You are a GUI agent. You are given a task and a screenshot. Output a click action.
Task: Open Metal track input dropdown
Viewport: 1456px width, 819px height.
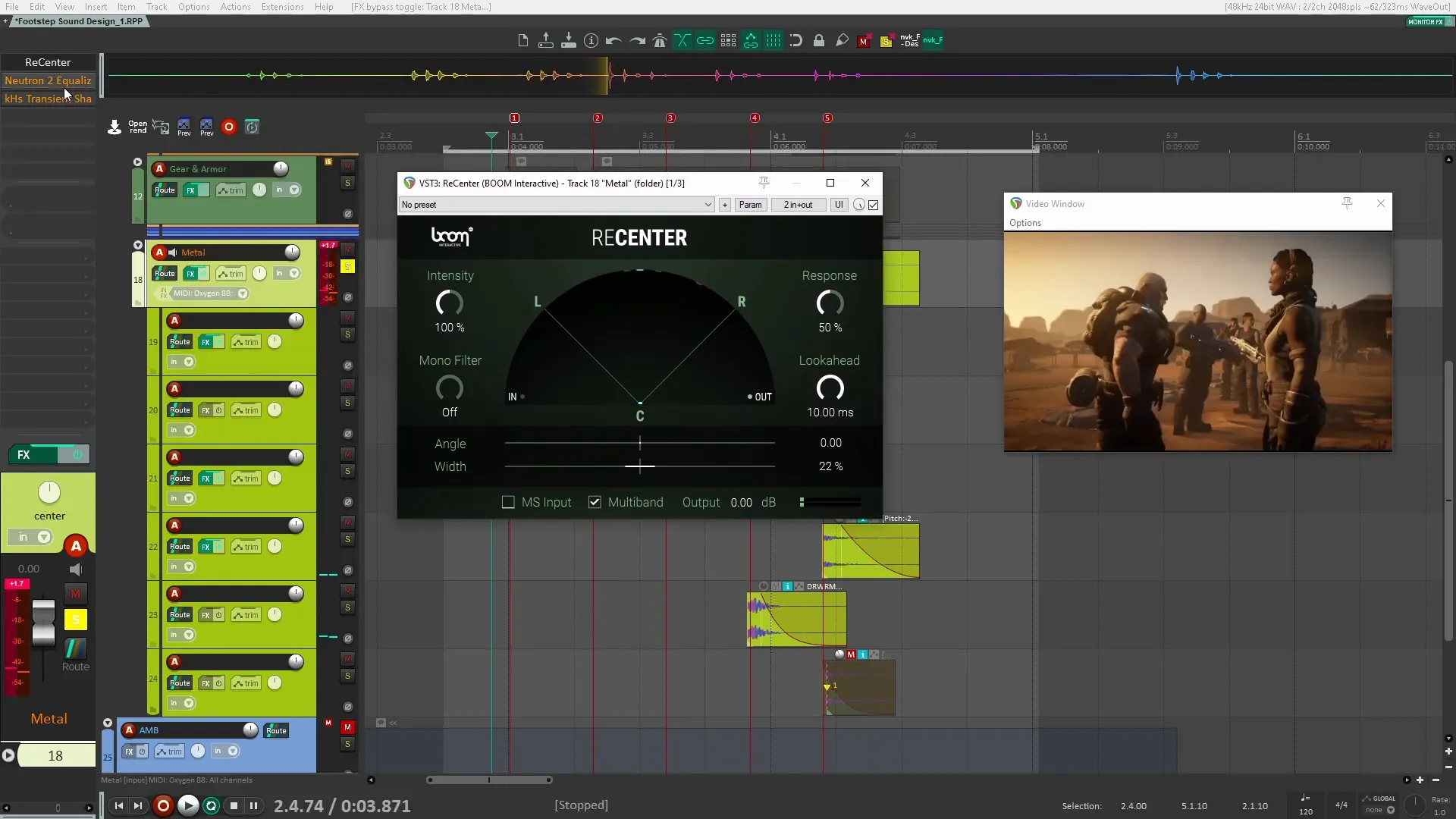coord(294,274)
